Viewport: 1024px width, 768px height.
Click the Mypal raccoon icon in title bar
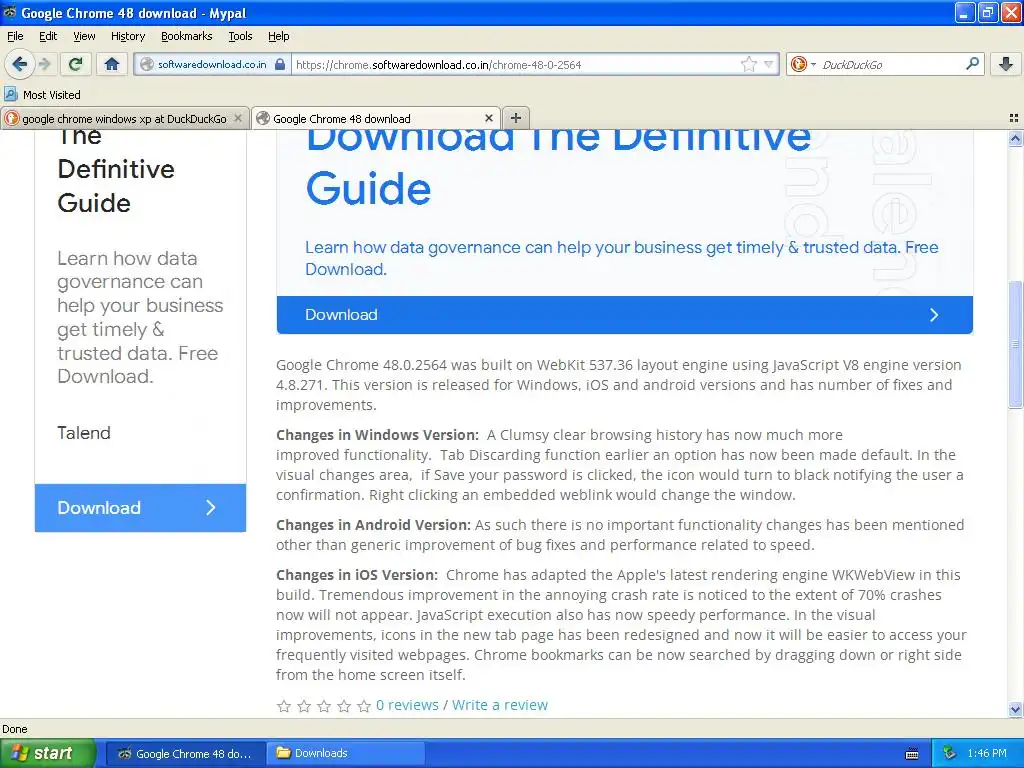click(10, 12)
